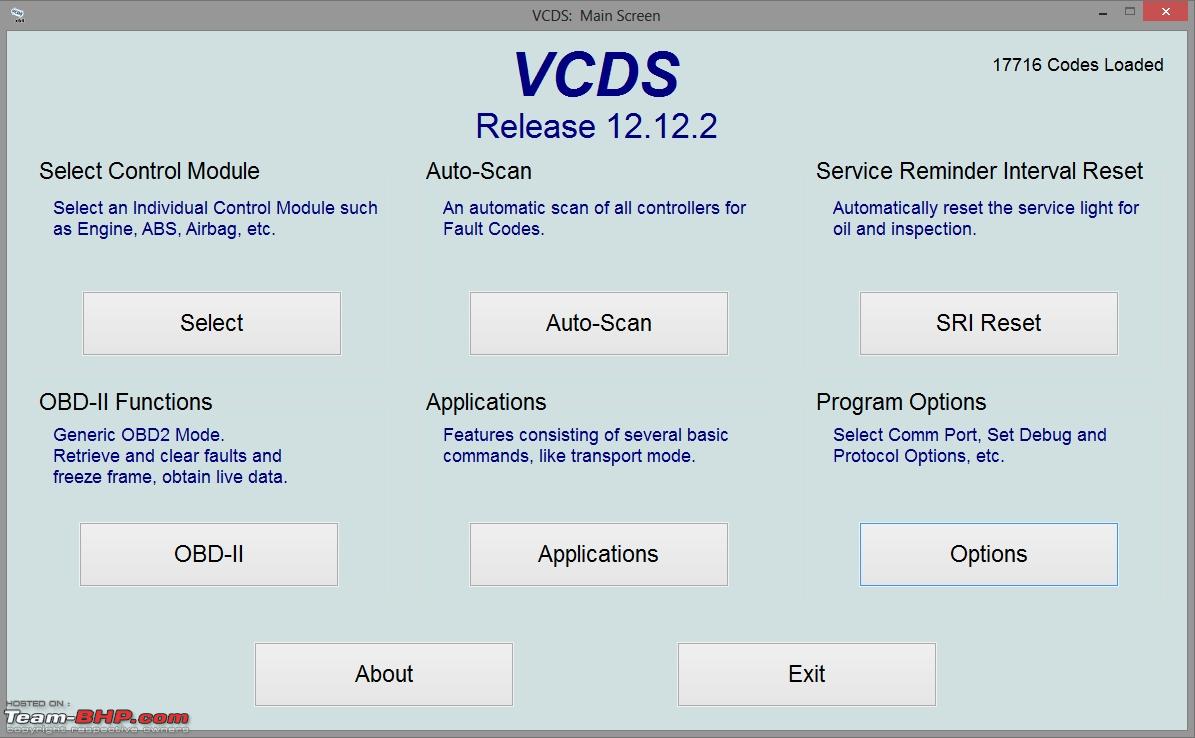Click the 'Program Options' heading

click(901, 402)
